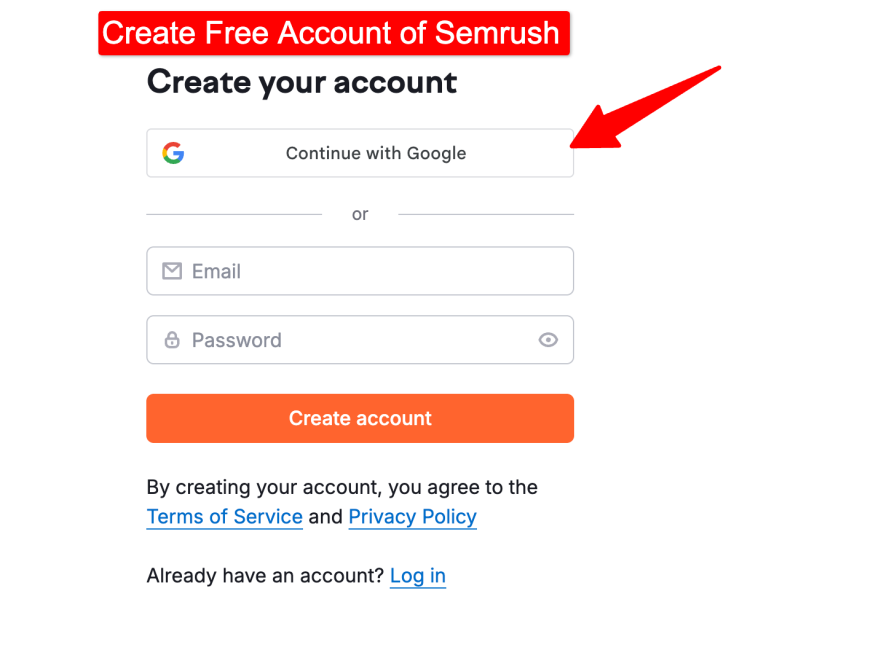The height and width of the screenshot is (650, 884).
Task: Click the padlock icon in the Password field
Action: [174, 340]
